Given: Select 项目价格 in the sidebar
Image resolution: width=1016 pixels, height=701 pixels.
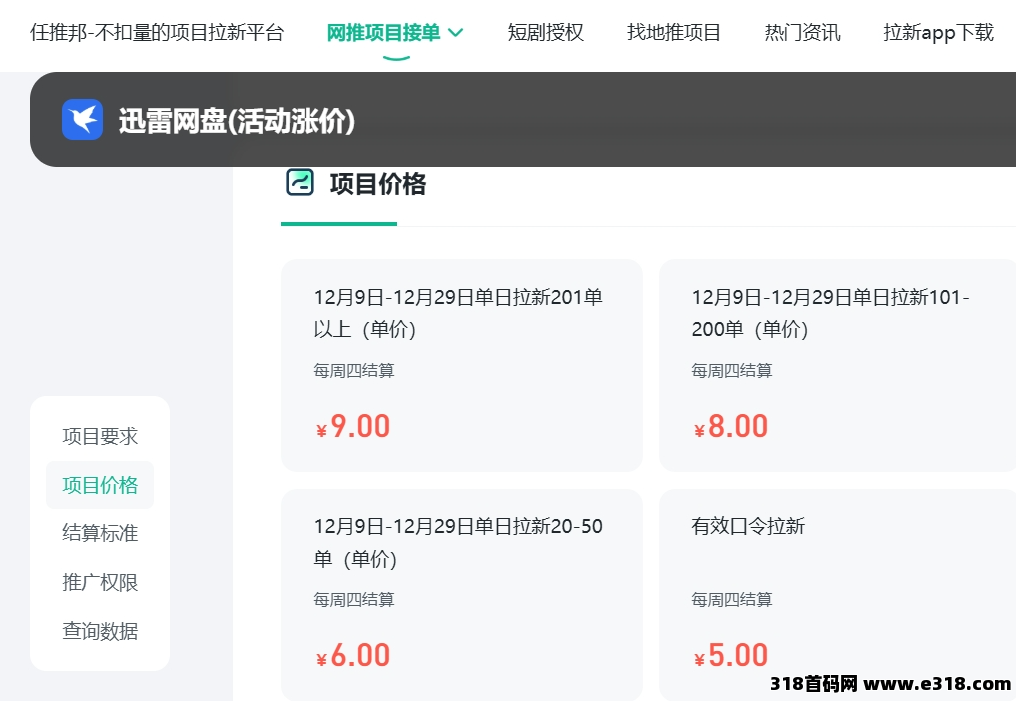Looking at the screenshot, I should point(100,485).
